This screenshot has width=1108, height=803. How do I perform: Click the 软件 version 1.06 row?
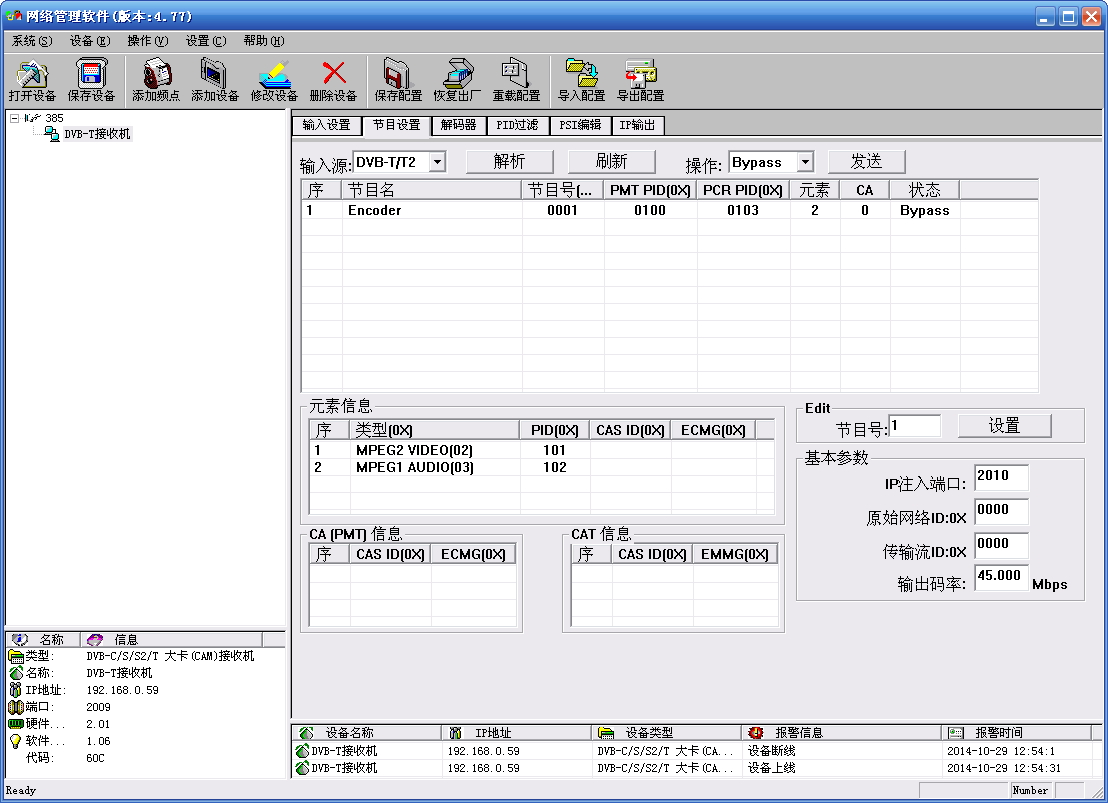coord(146,741)
